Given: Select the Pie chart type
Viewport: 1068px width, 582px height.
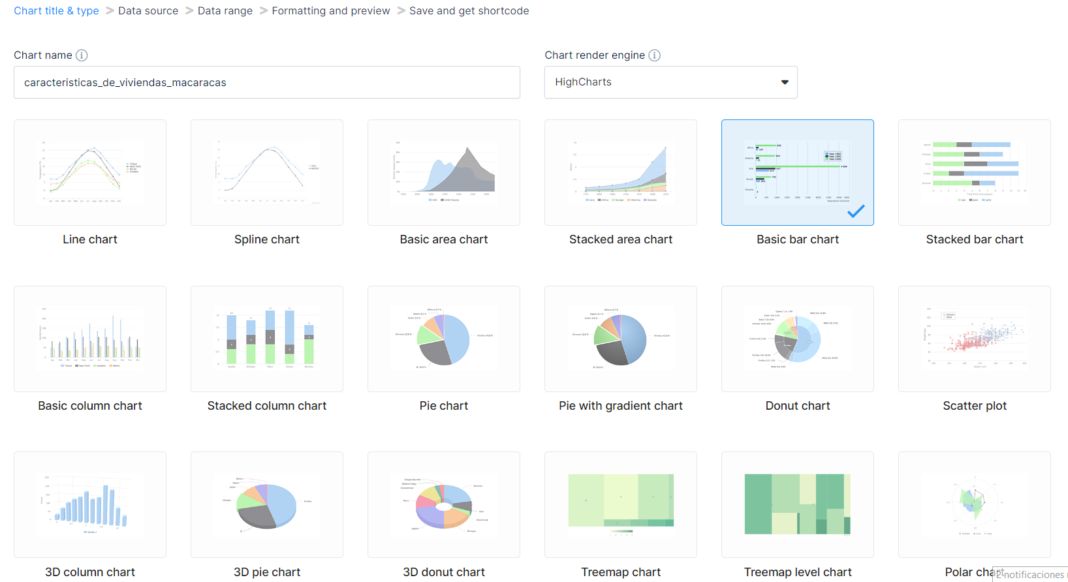Looking at the screenshot, I should click(x=443, y=338).
